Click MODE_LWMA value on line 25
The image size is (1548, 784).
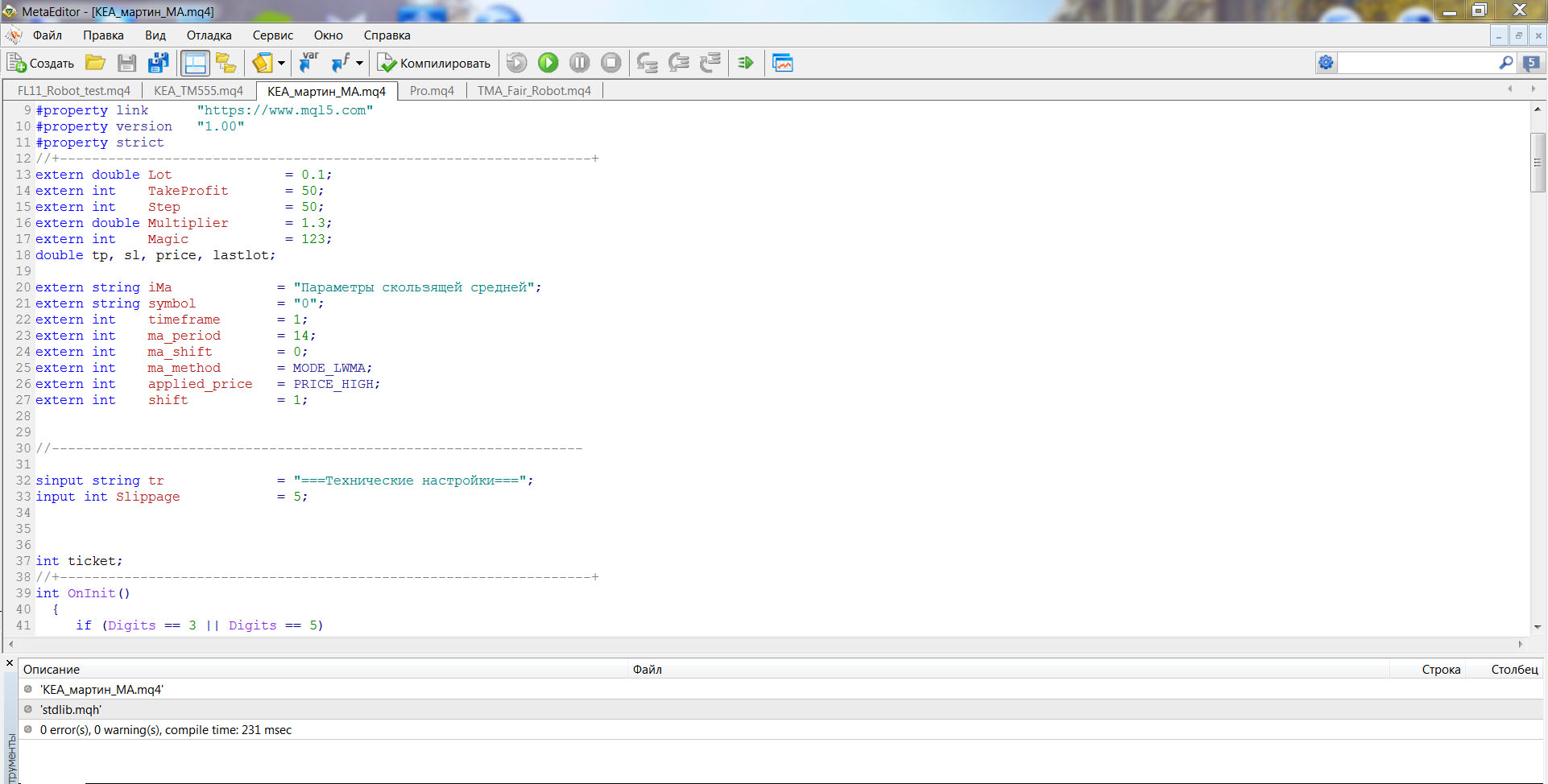[329, 368]
